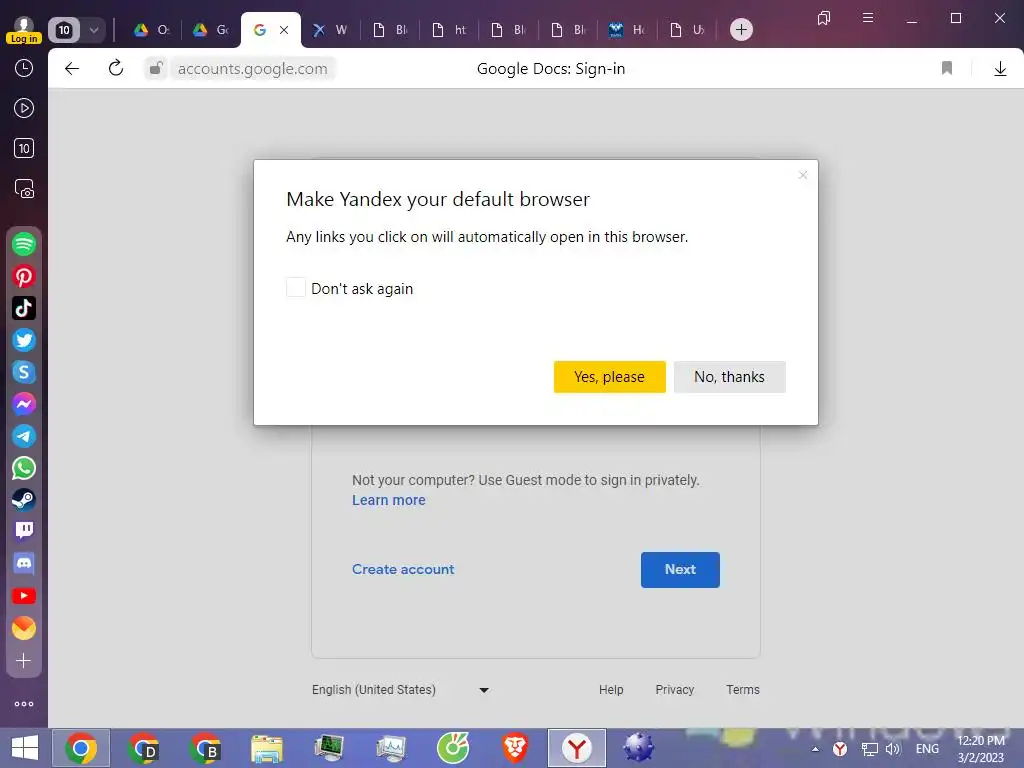Open Google Chrome from taskbar
1024x768 pixels.
81,748
